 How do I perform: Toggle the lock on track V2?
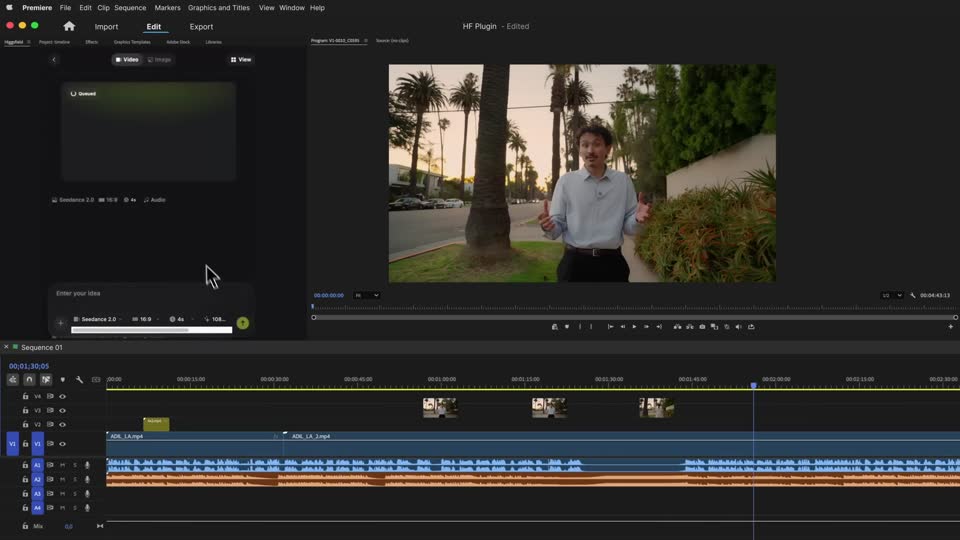pos(25,424)
